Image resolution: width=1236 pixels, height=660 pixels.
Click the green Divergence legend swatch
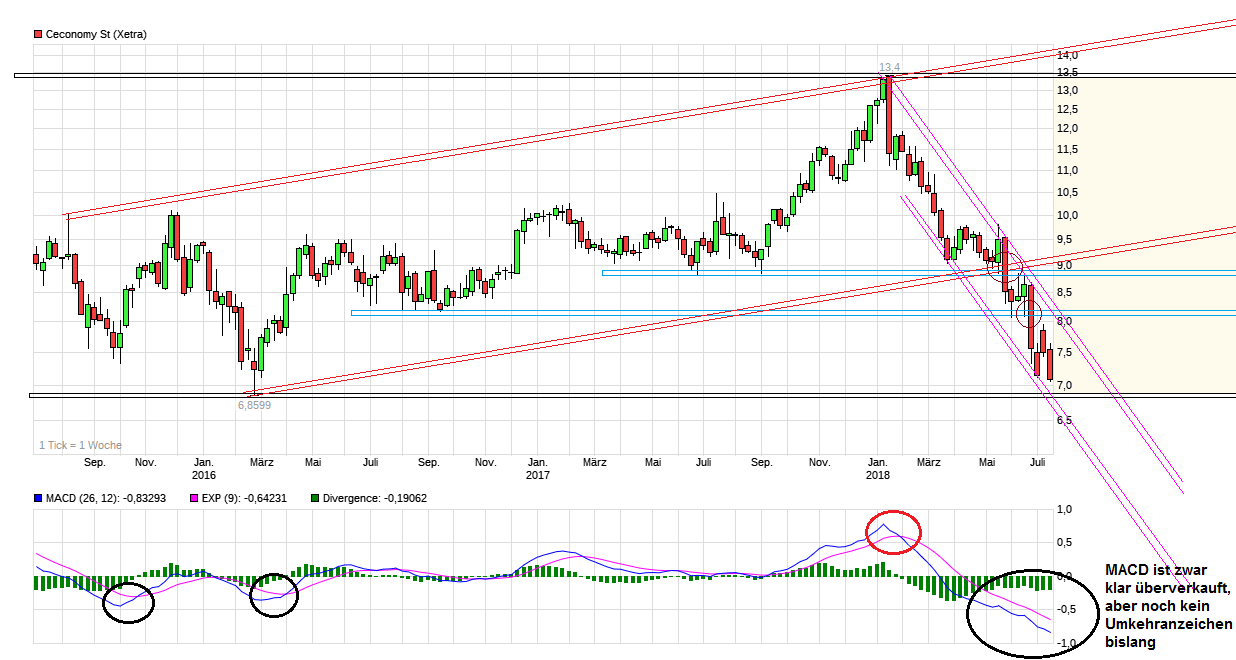coord(315,497)
